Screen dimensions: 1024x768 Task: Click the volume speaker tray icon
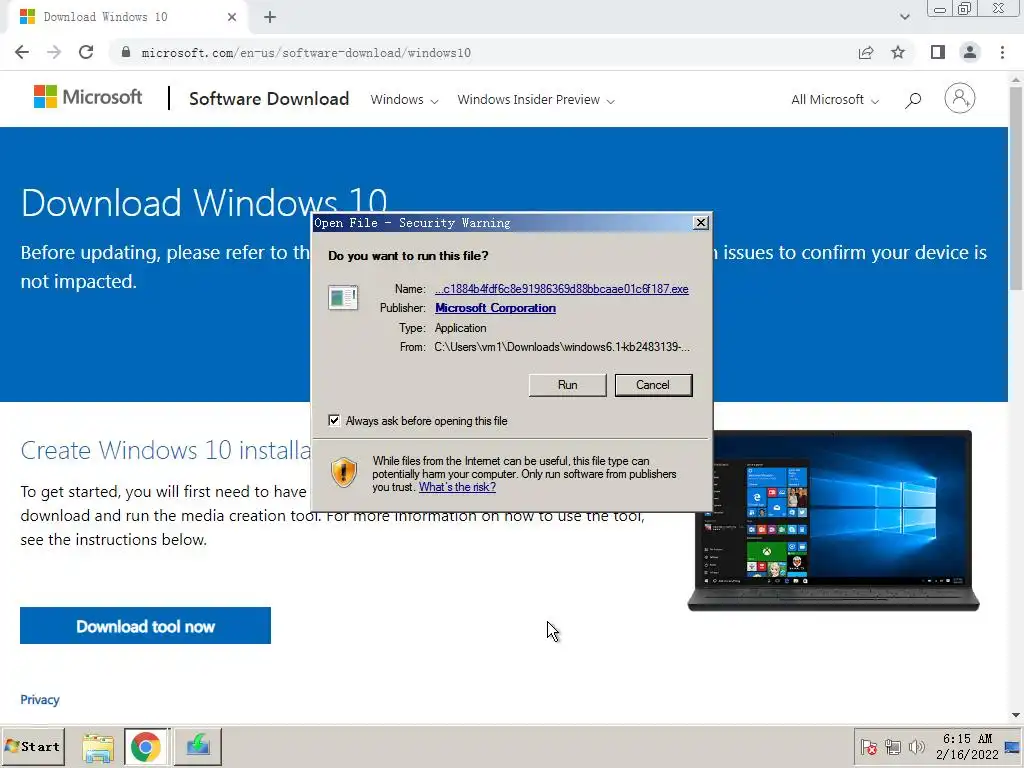[917, 747]
